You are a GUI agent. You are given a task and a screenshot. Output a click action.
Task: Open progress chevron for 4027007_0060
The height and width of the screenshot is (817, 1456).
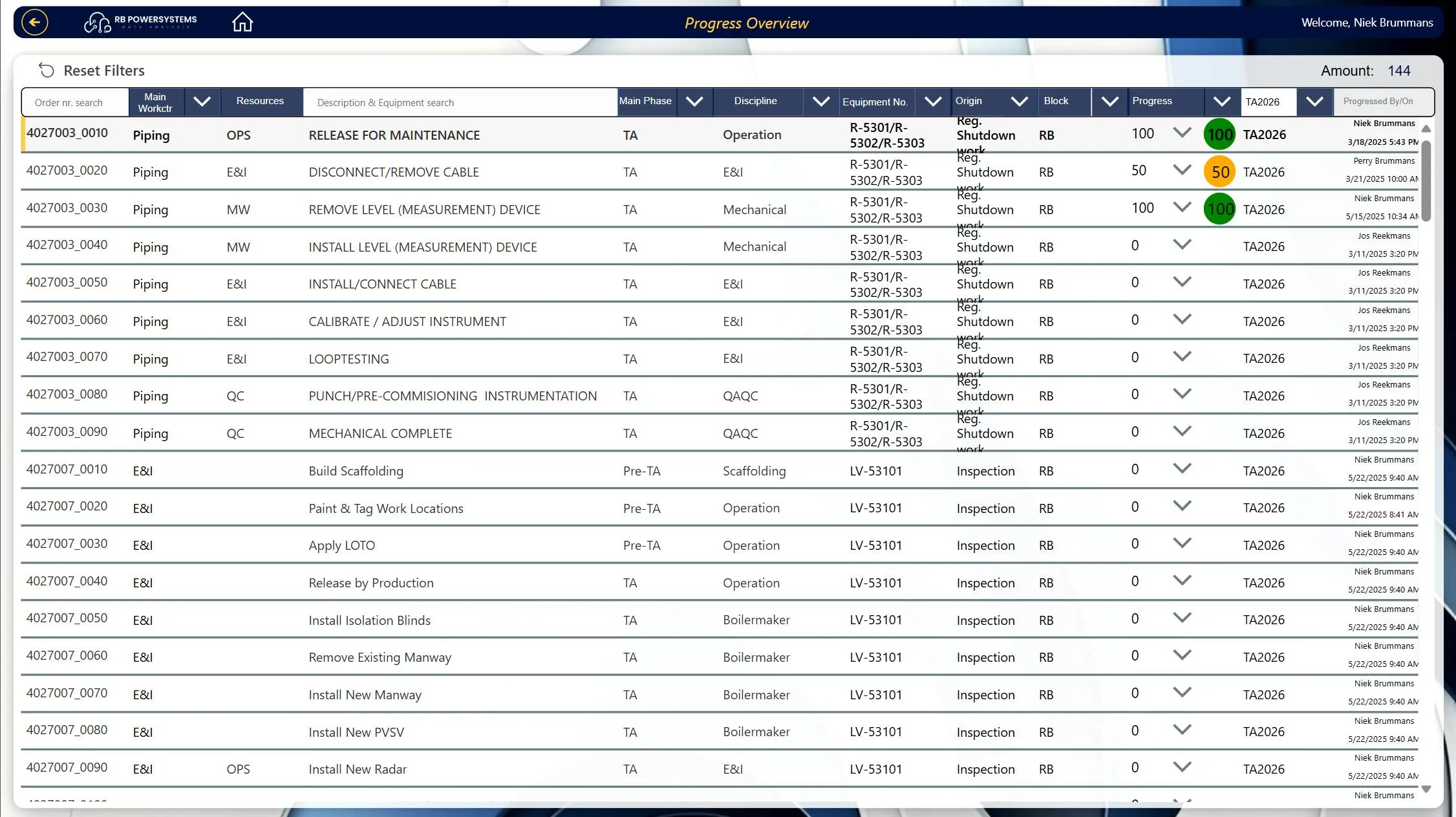tap(1182, 655)
